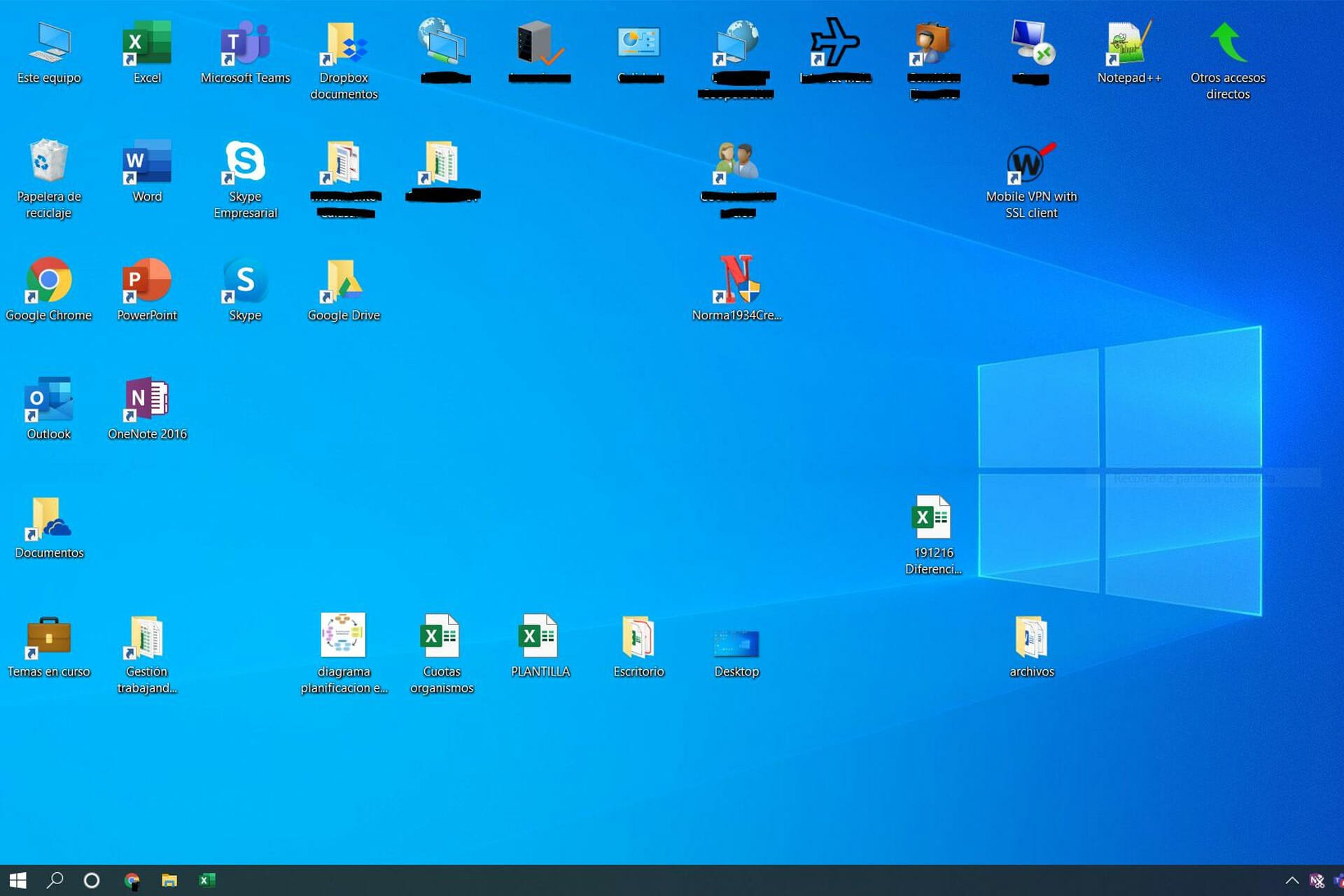Image resolution: width=1344 pixels, height=896 pixels.
Task: Select the person with briefcase desktop shortcut
Action: click(932, 43)
